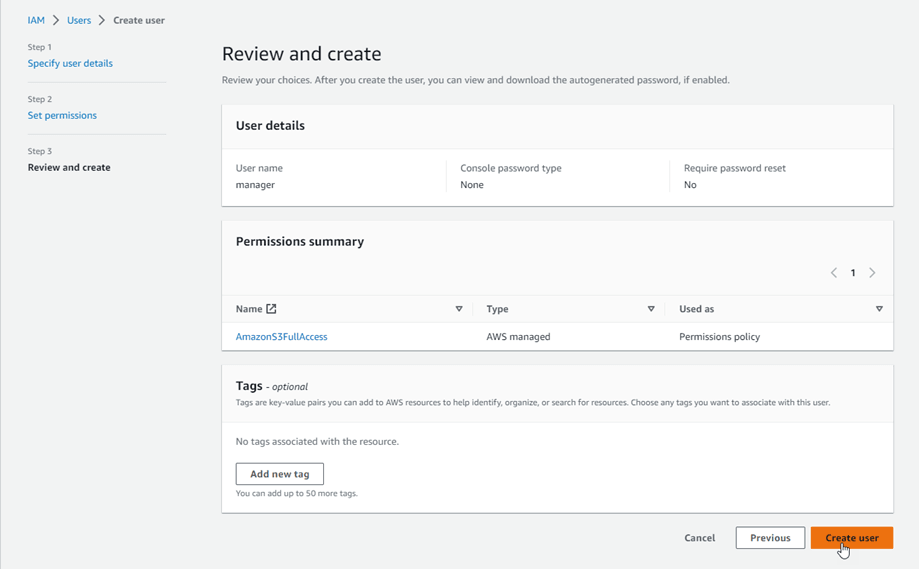This screenshot has height=569, width=920.
Task: Navigate to Users breadcrumb
Action: (x=79, y=20)
